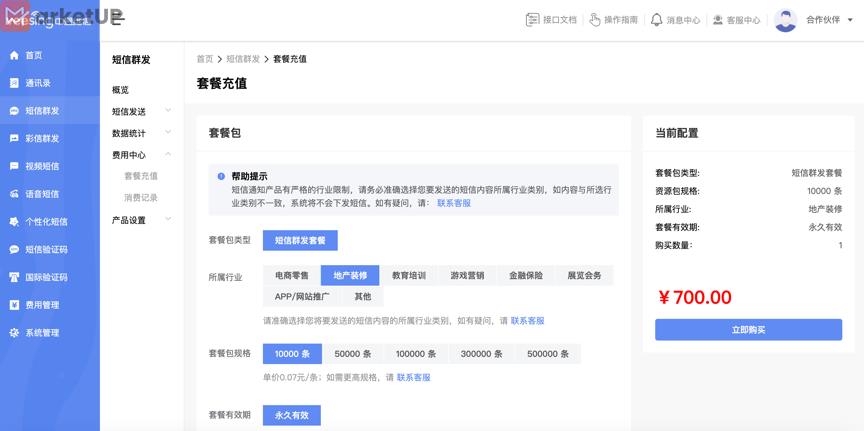Image resolution: width=864 pixels, height=431 pixels.
Task: Click the 短信验证码 sidebar icon
Action: tap(14, 250)
